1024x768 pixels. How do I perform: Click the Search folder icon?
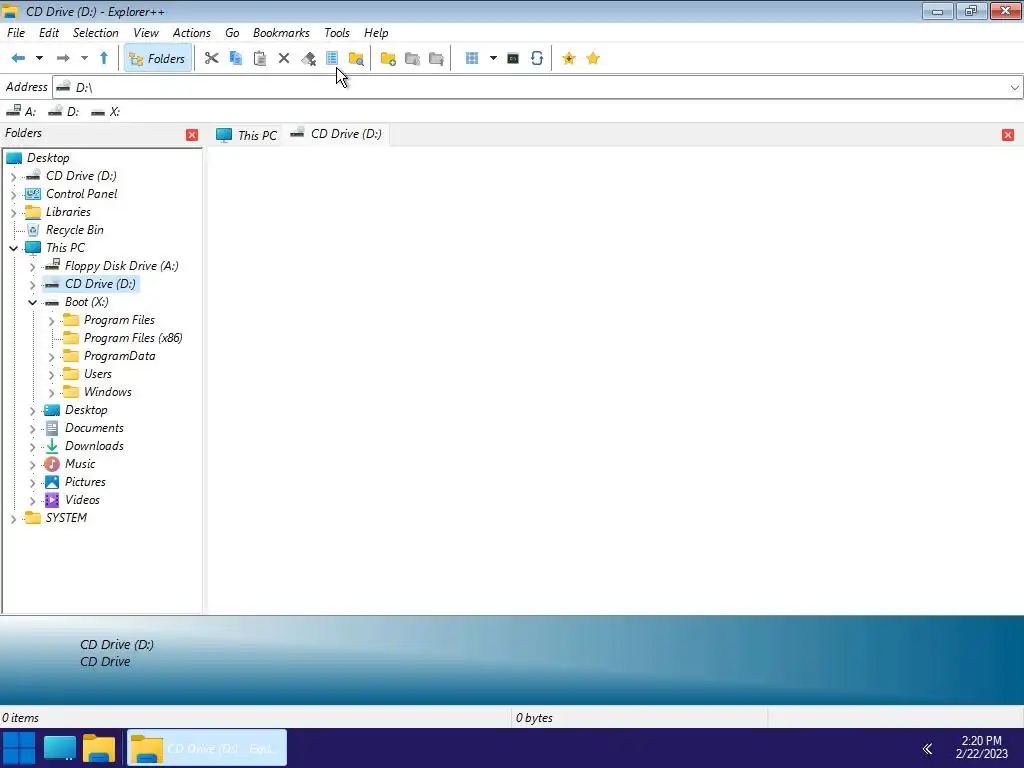pyautogui.click(x=356, y=59)
